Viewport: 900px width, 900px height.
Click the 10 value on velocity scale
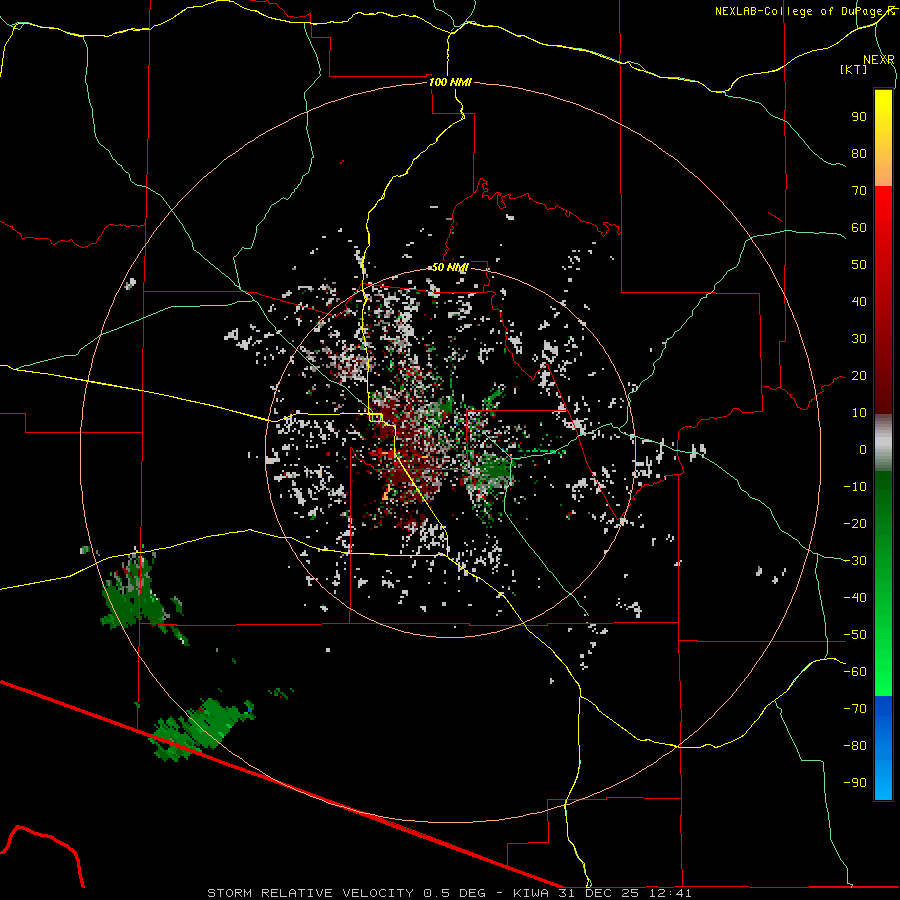(x=859, y=413)
